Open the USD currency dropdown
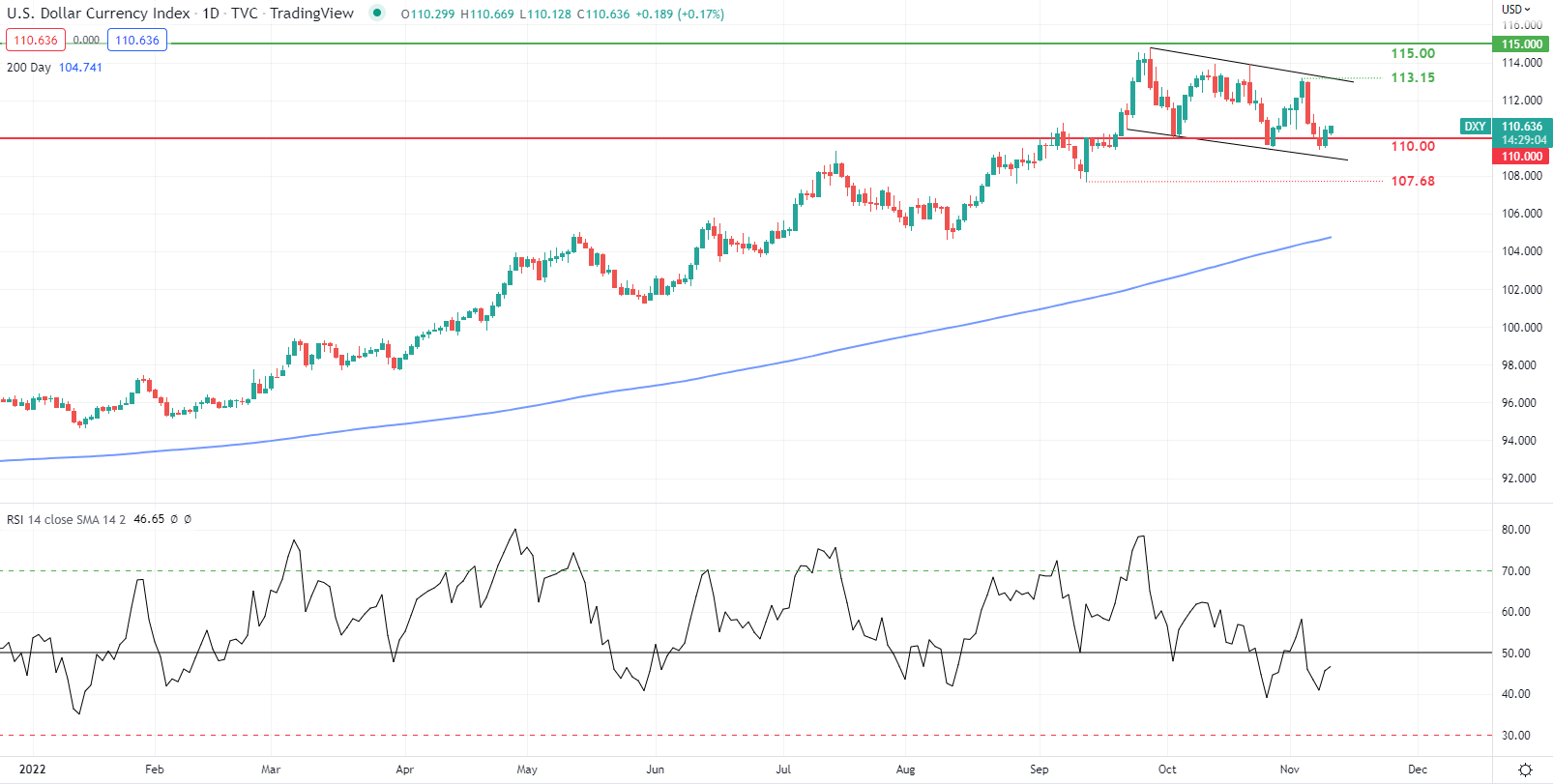This screenshot has height=784, width=1553. tap(1516, 9)
